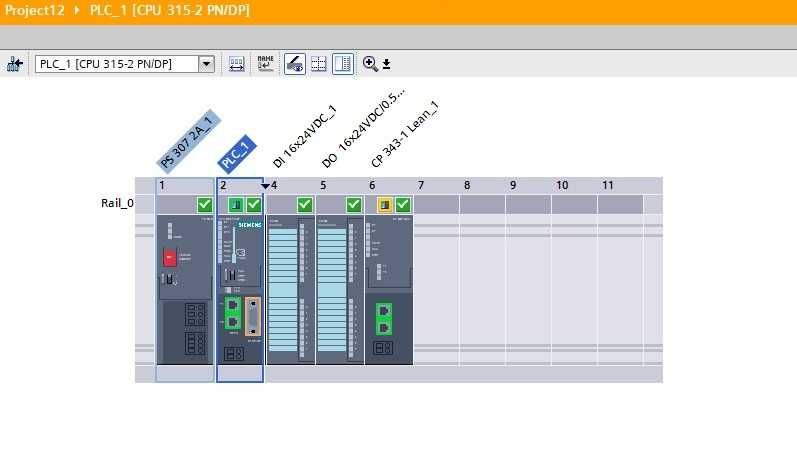Select the DO 16x24VDC/0.5 label
The width and height of the screenshot is (797, 466).
[x=363, y=128]
